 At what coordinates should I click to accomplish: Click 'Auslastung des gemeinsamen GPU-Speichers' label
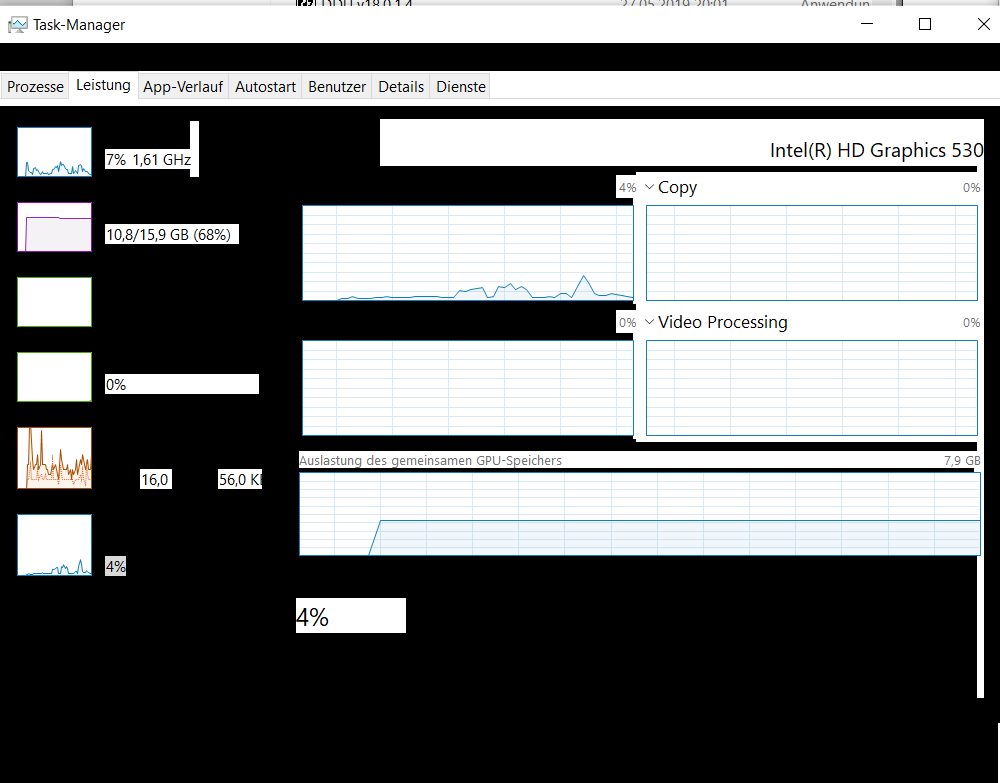[x=430, y=460]
